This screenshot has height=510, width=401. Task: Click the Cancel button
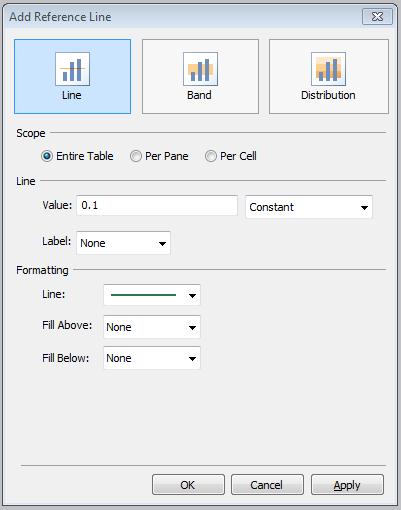point(267,485)
